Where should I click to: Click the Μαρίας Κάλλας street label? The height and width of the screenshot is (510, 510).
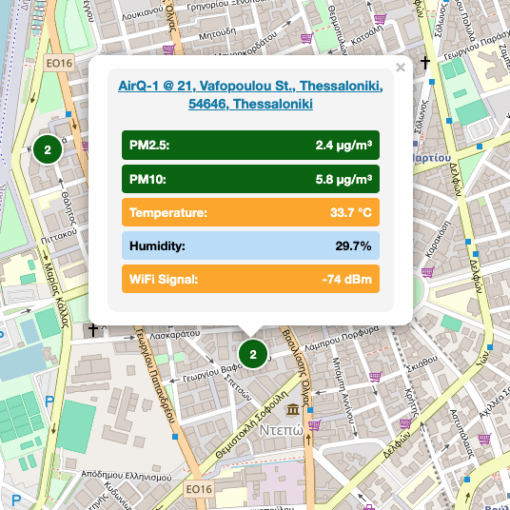click(x=57, y=295)
